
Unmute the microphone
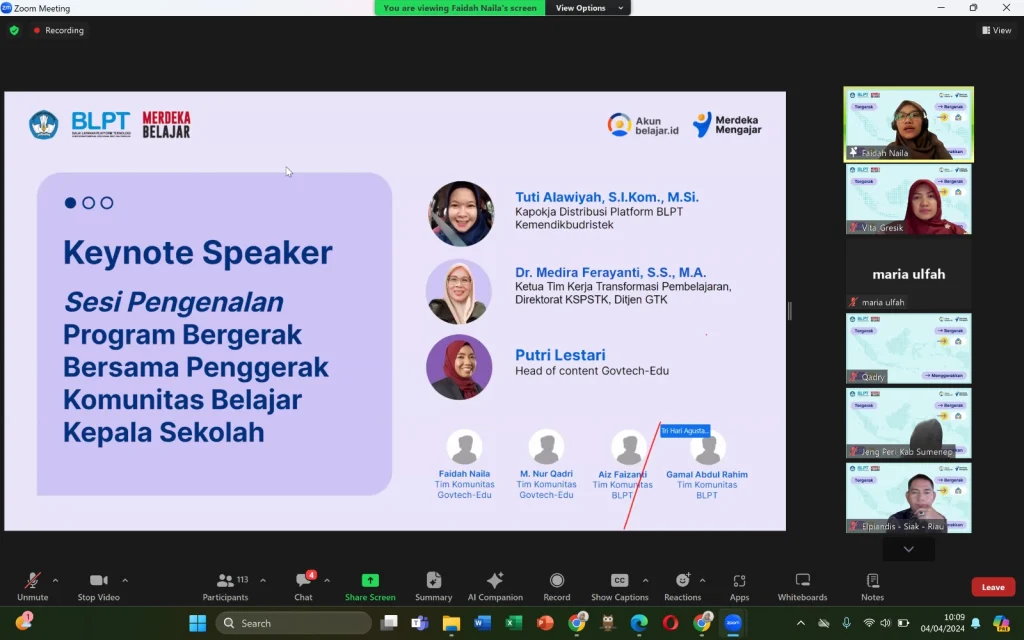[x=32, y=586]
